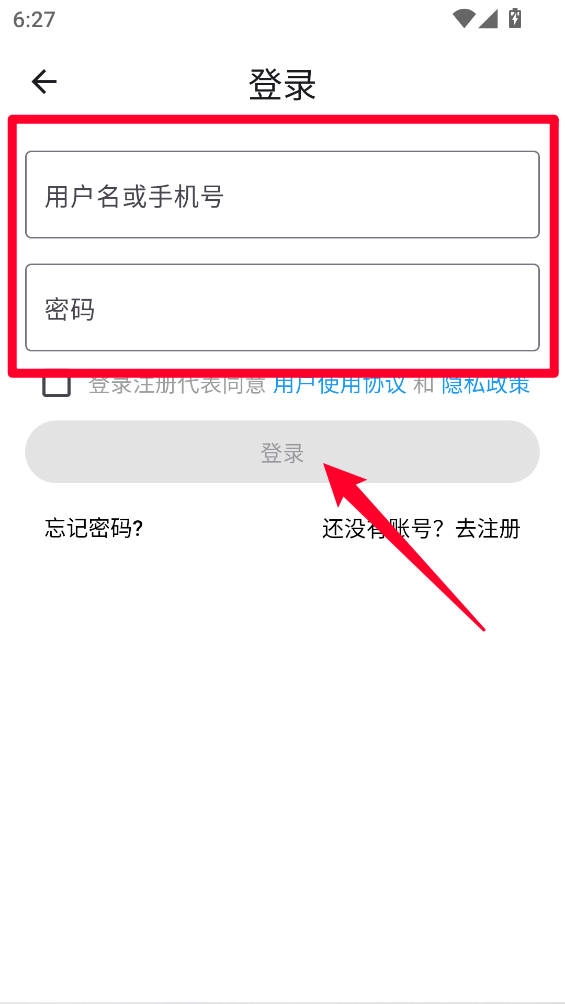This screenshot has height=1004, width=565.
Task: Click the red arrow annotation
Action: 404,546
